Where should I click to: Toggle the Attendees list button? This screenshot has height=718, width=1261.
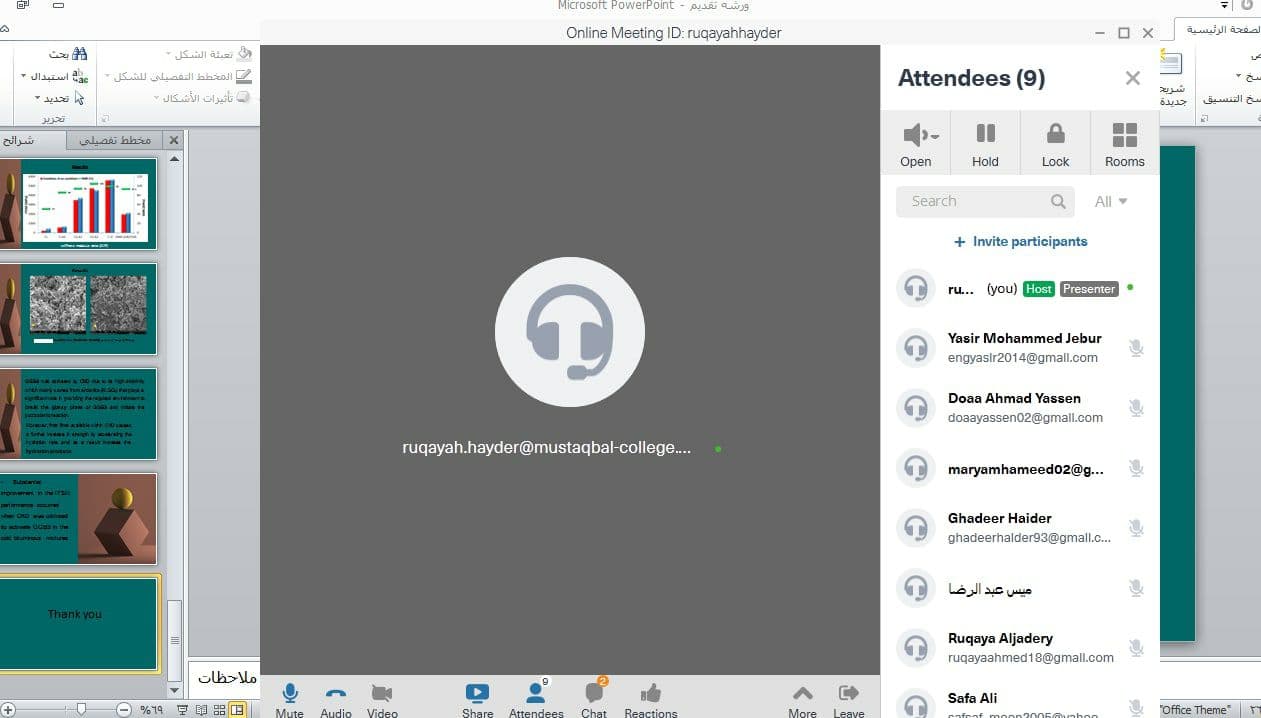(536, 696)
